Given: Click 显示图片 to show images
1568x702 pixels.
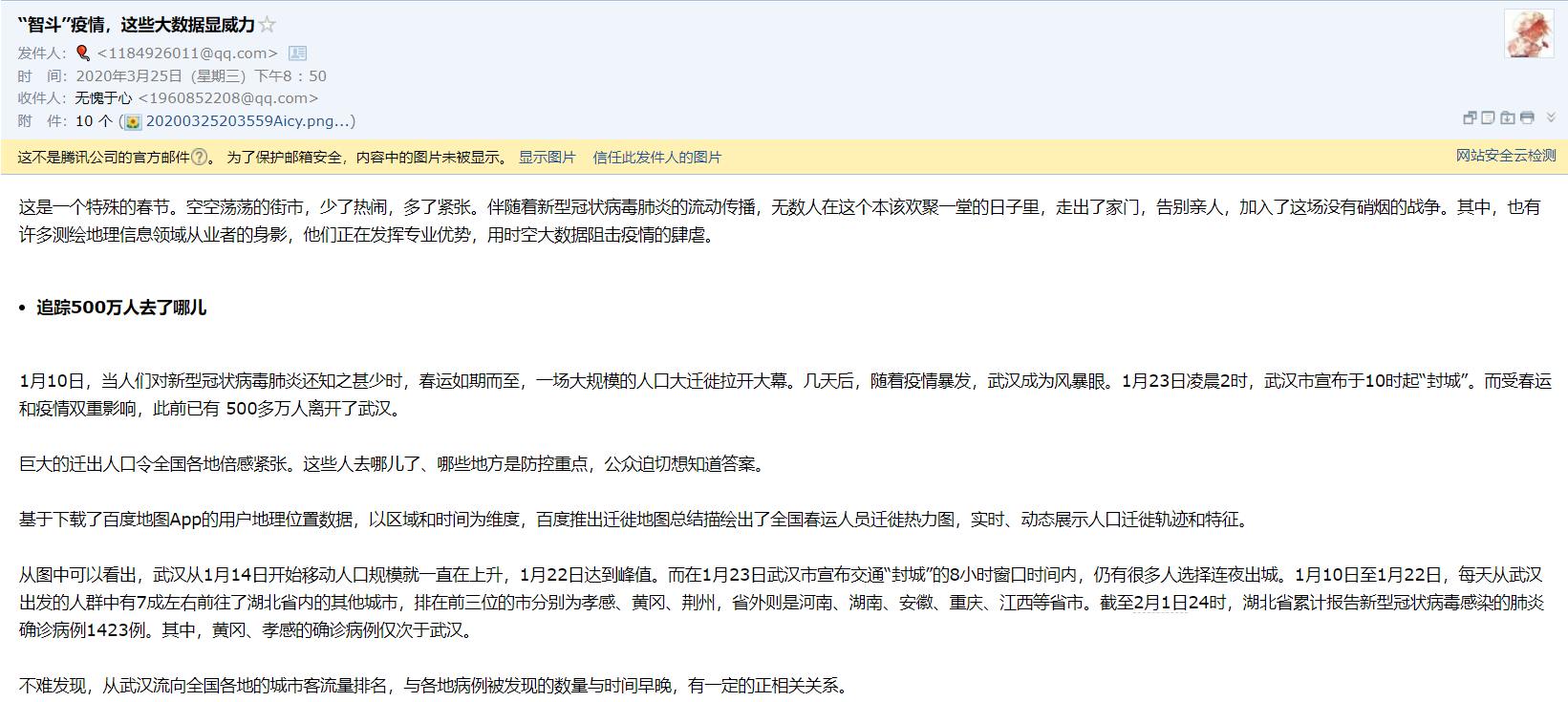Looking at the screenshot, I should [547, 158].
